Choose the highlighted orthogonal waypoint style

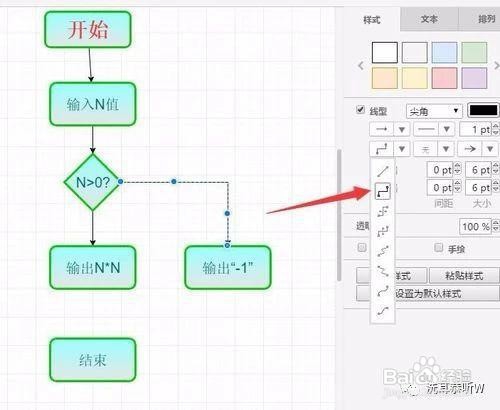[x=383, y=191]
